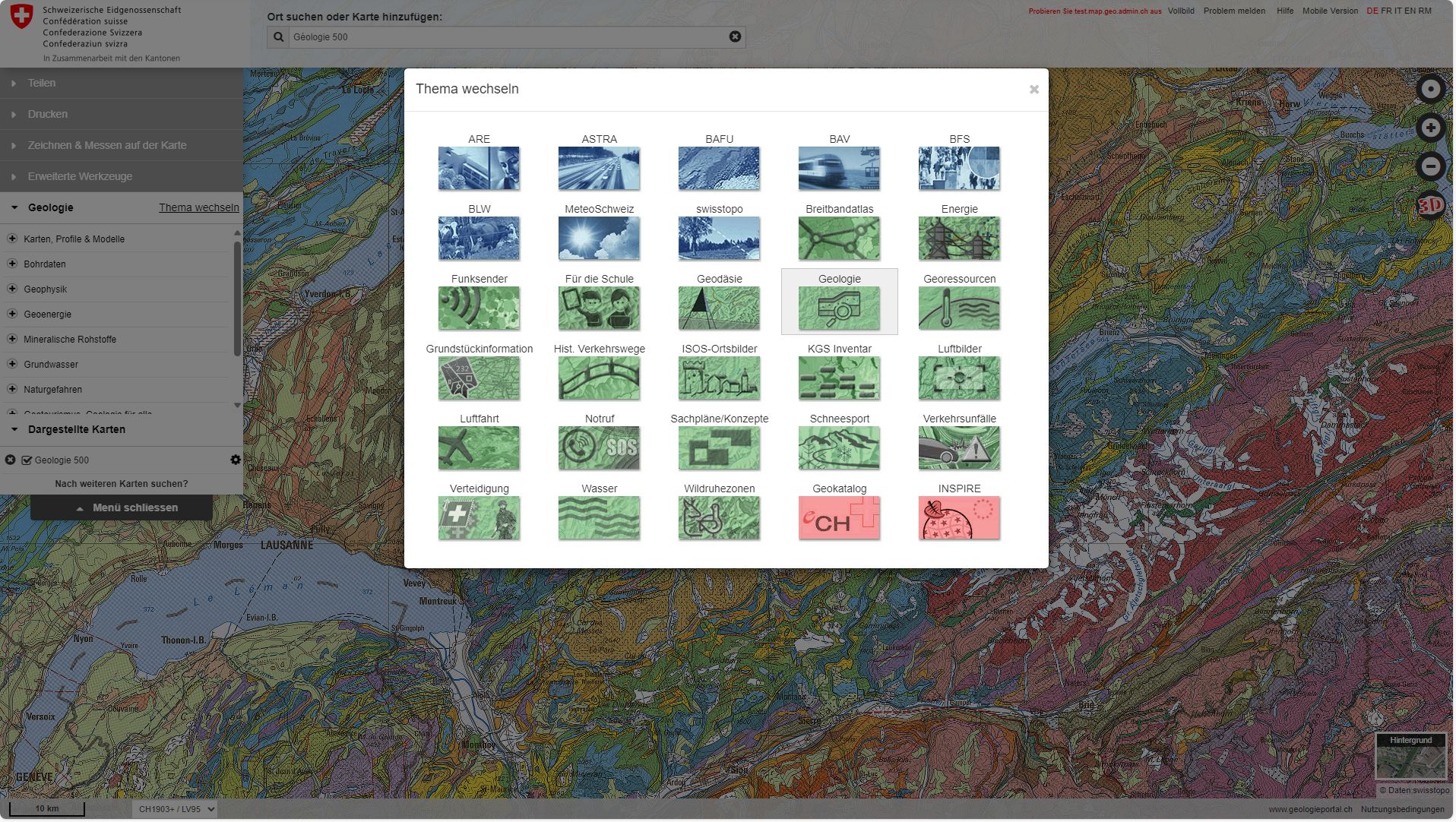
Task: Toggle the Geologie 500 layer checkbox
Action: [27, 460]
